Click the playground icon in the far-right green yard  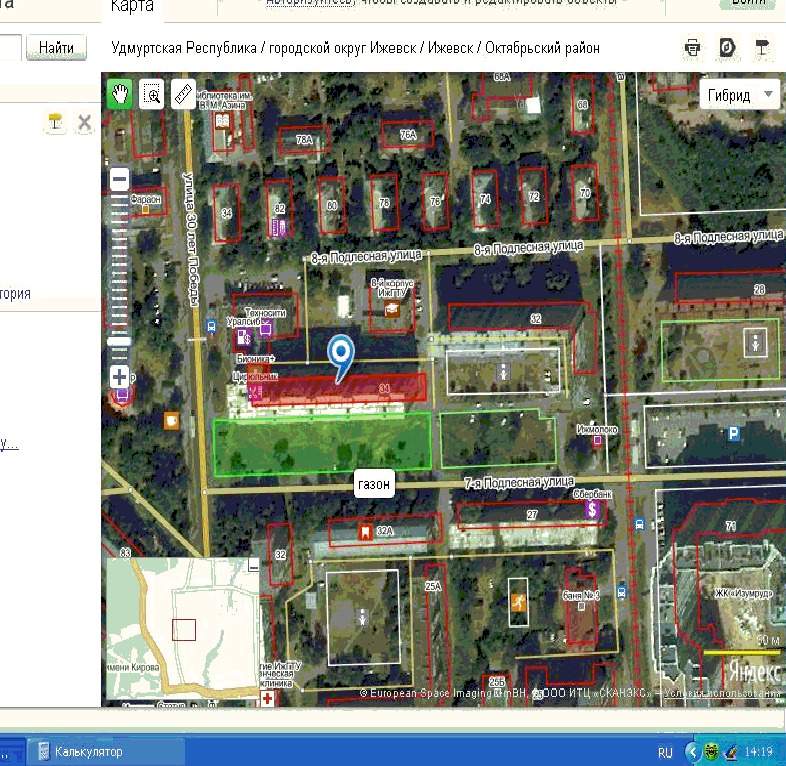755,343
